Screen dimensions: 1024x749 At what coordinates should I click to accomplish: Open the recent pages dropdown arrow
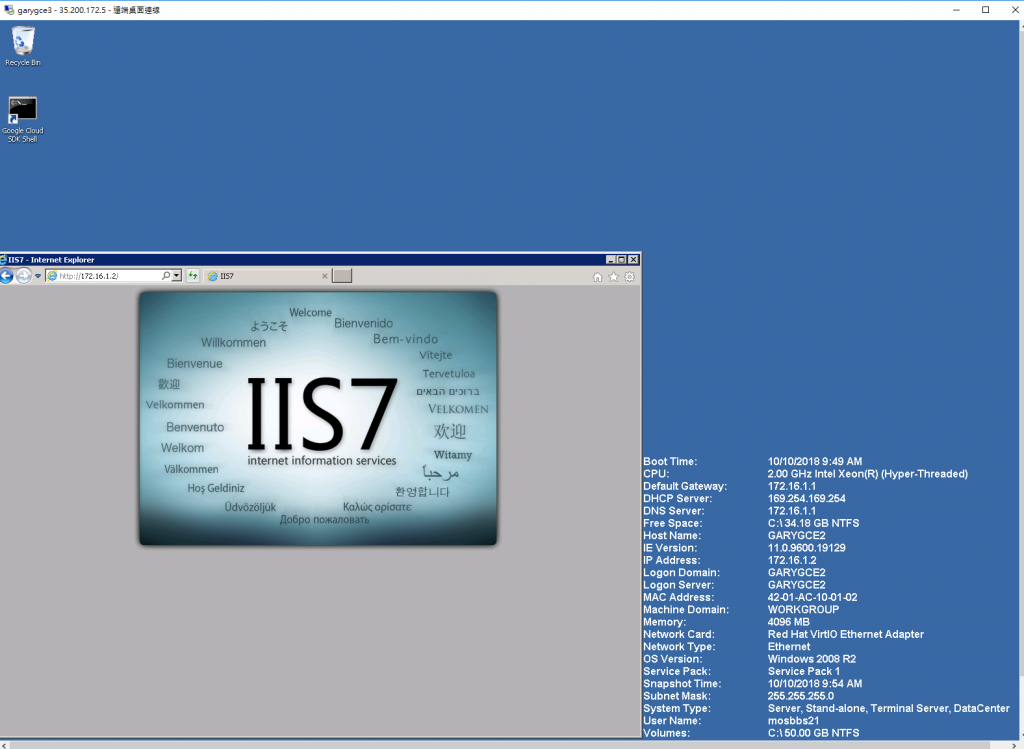(x=38, y=276)
